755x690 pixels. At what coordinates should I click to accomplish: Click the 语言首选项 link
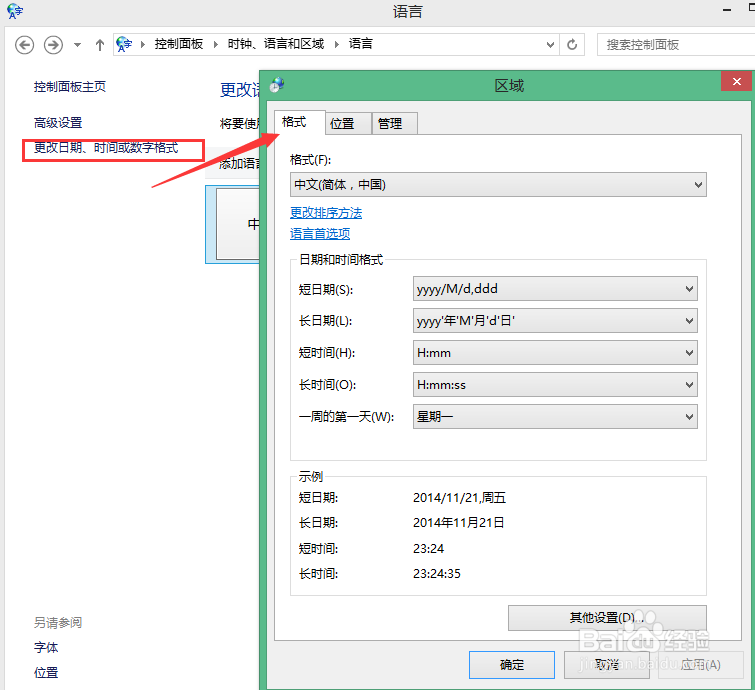[x=320, y=234]
